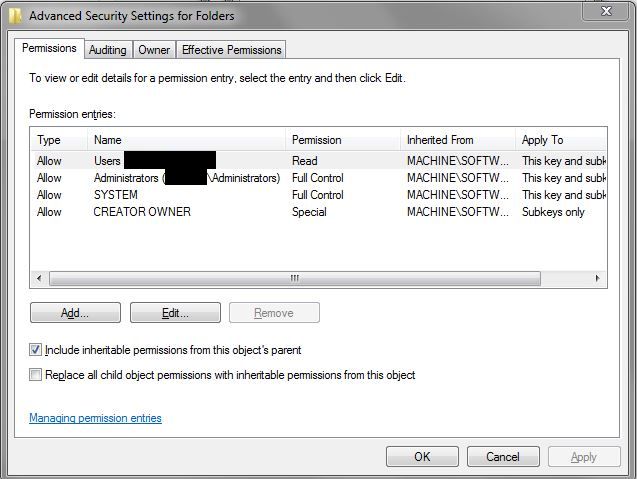Viewport: 637px width, 479px height.
Task: Click the horizontal scrollbar thumb
Action: 294,278
